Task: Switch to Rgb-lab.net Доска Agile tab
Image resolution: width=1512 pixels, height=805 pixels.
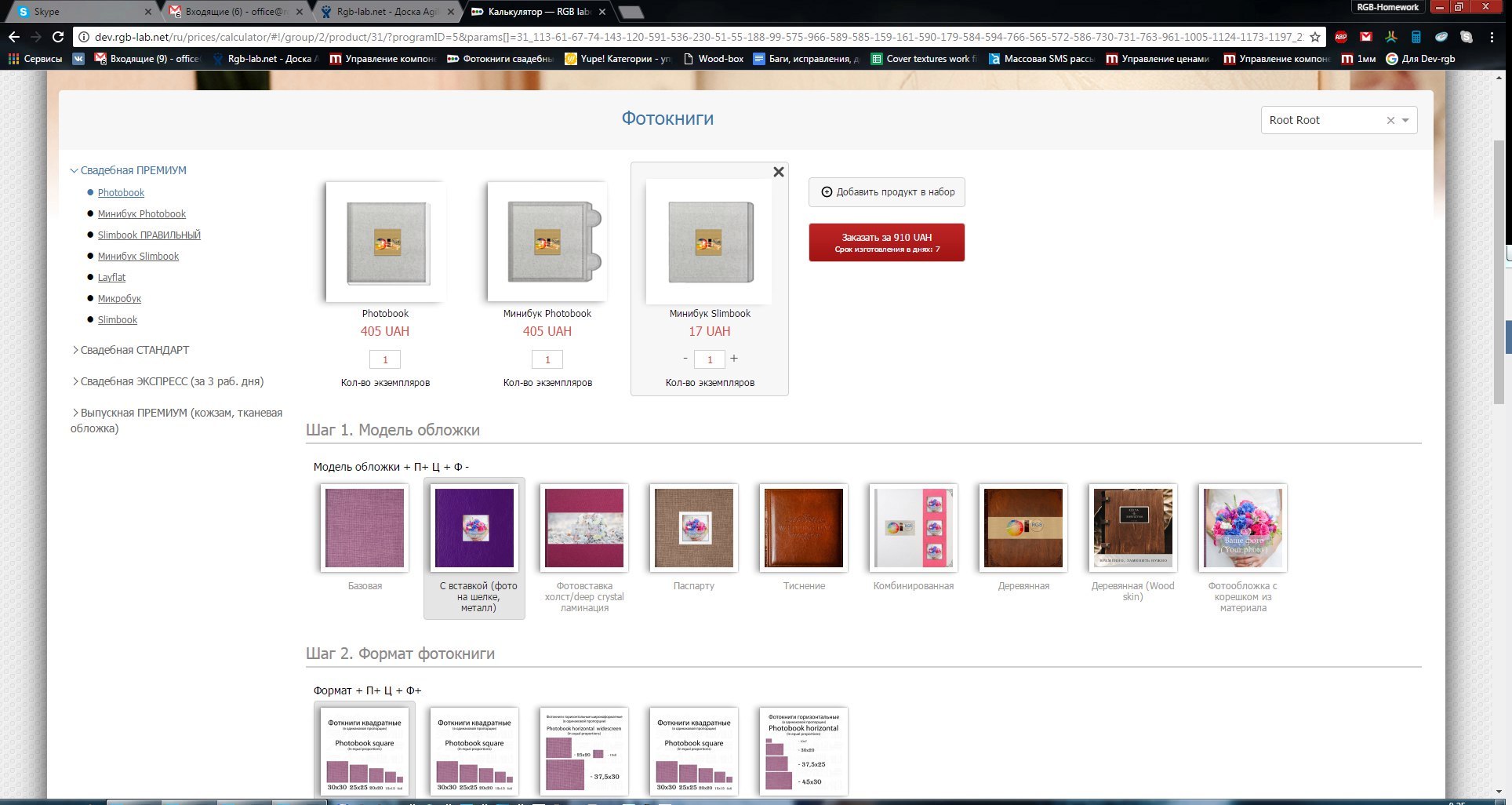Action: tap(386, 12)
